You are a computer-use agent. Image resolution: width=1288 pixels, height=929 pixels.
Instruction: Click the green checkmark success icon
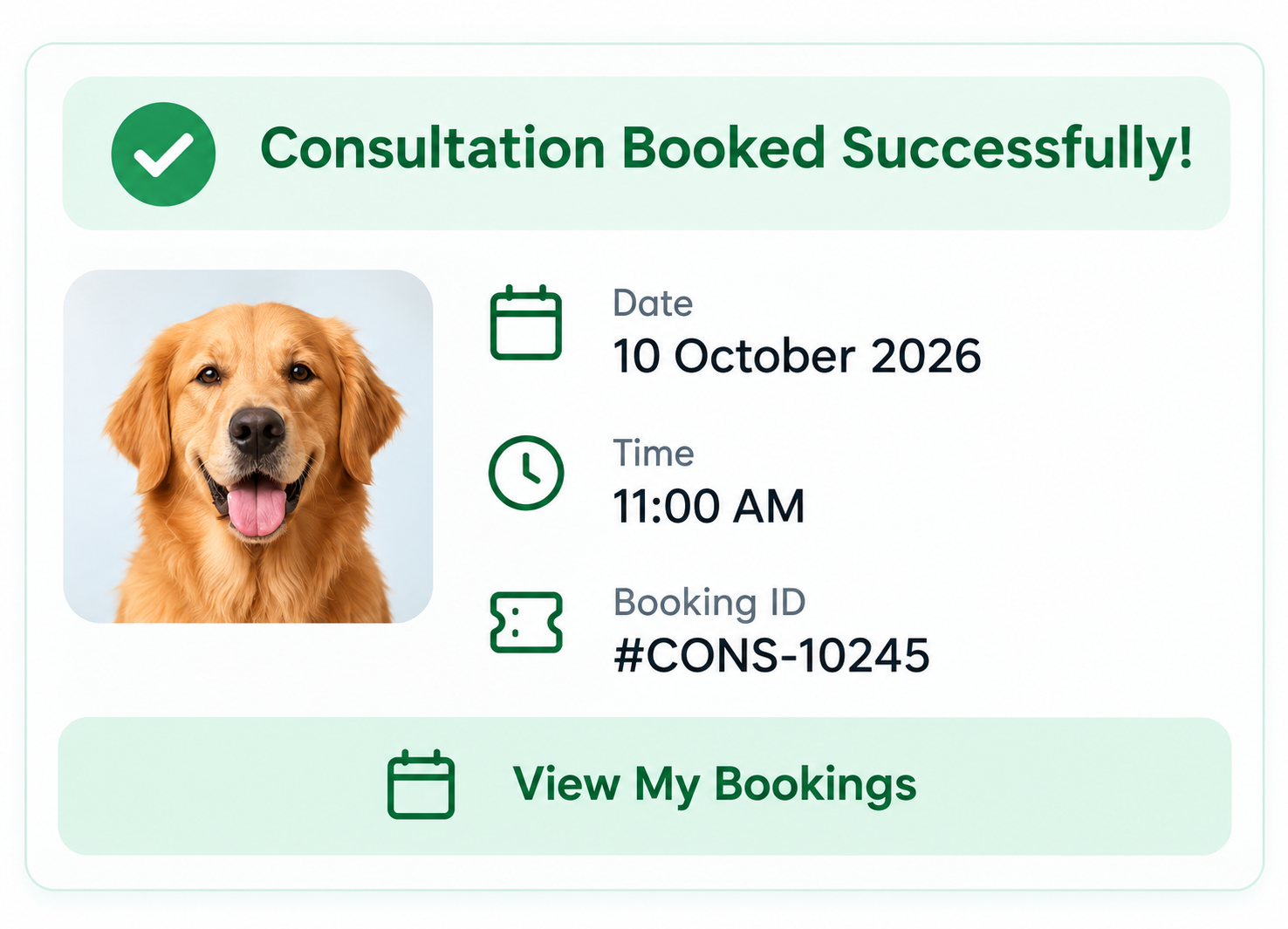point(163,154)
